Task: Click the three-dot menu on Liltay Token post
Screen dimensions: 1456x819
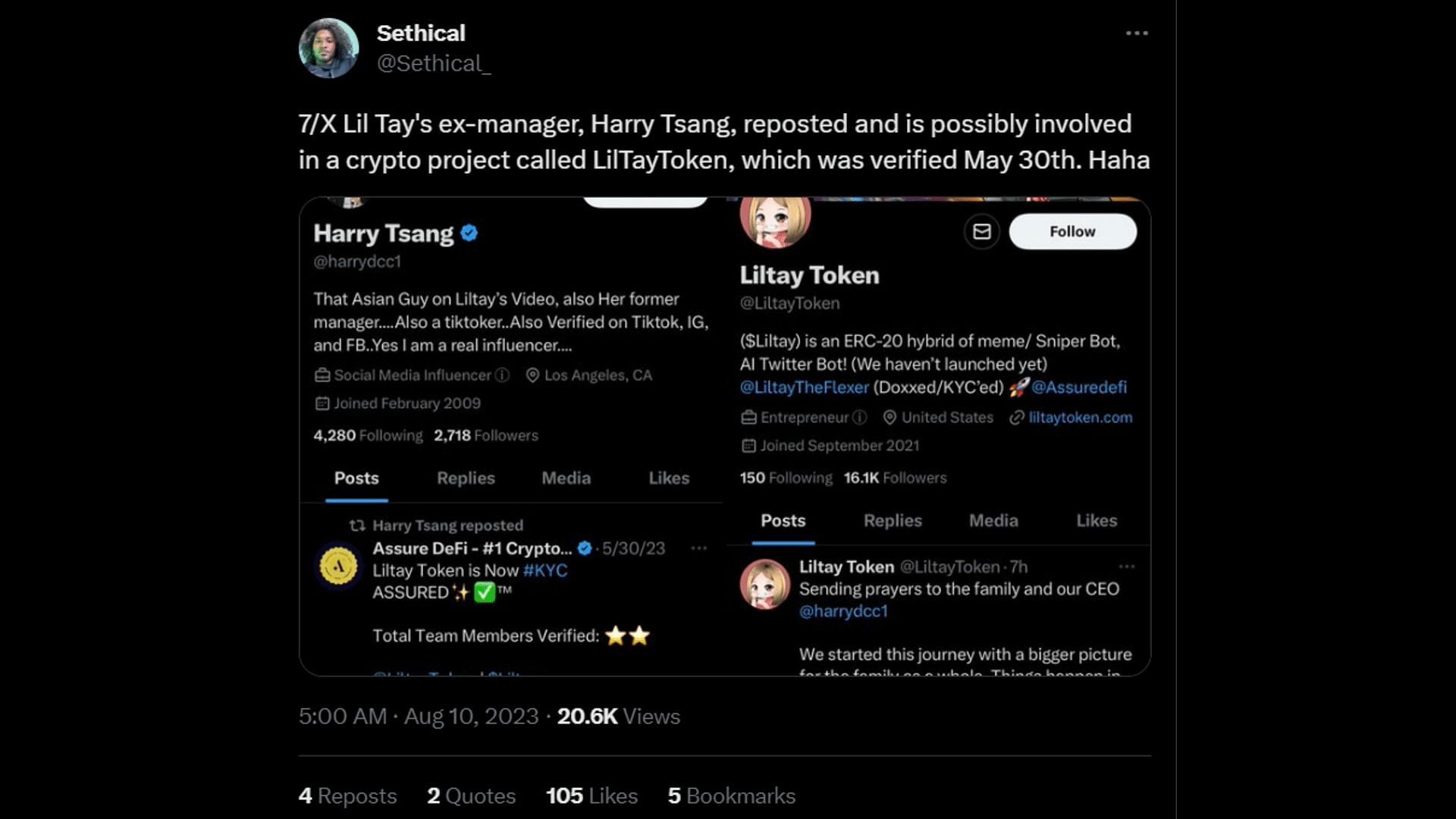Action: pos(1126,566)
